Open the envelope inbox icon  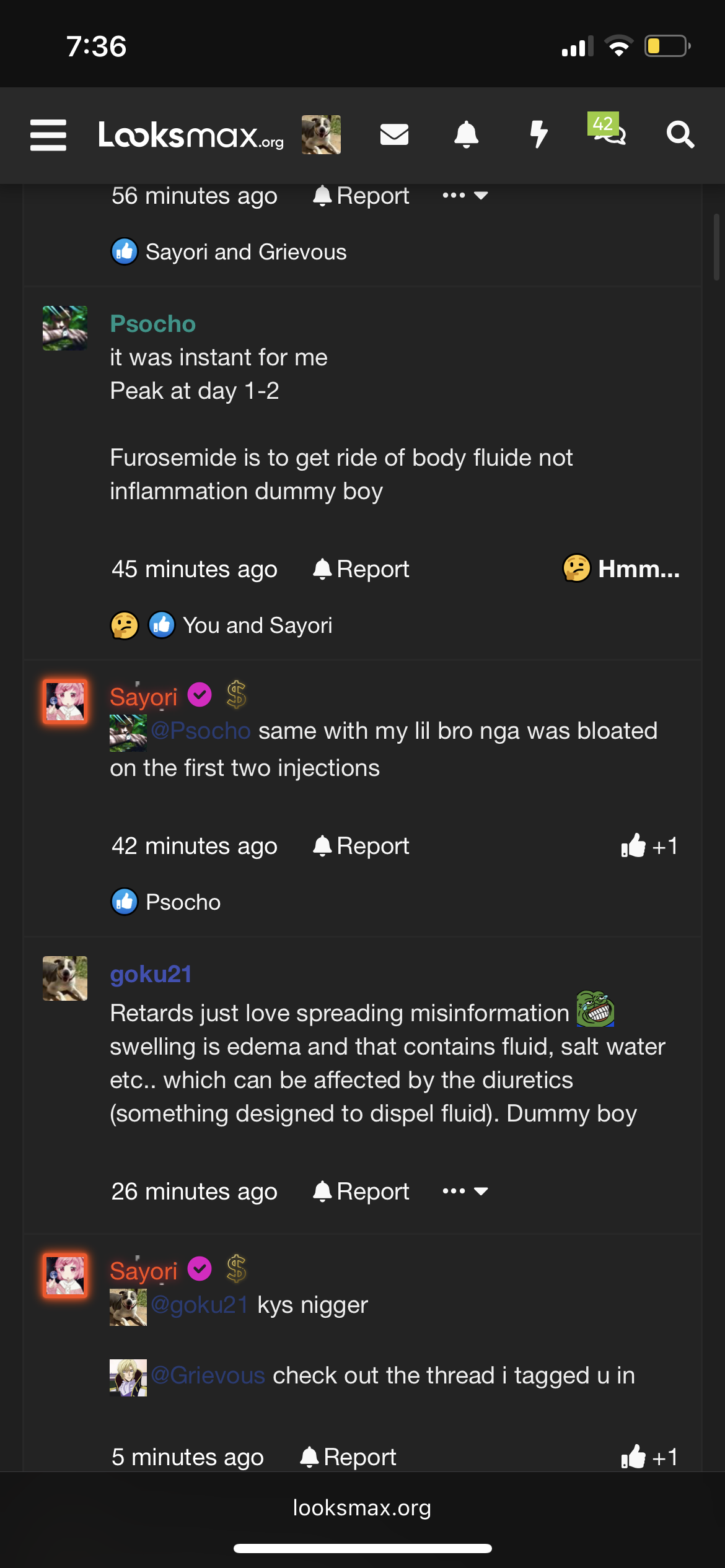click(394, 134)
